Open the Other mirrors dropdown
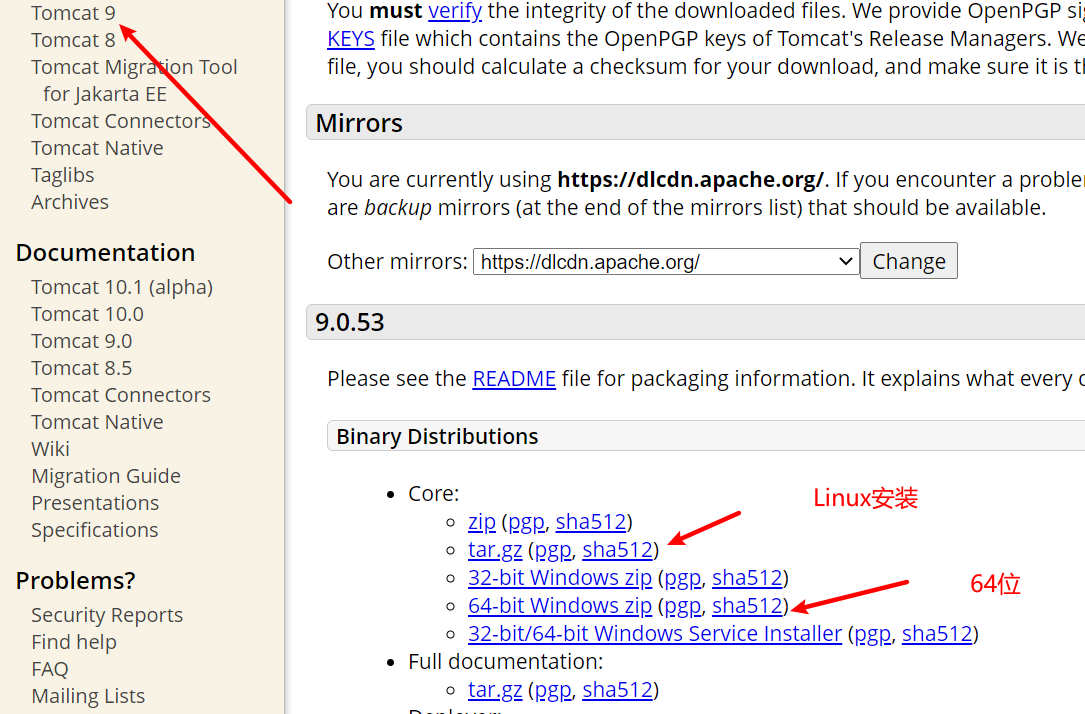Screen dimensions: 1085x714 (665, 262)
